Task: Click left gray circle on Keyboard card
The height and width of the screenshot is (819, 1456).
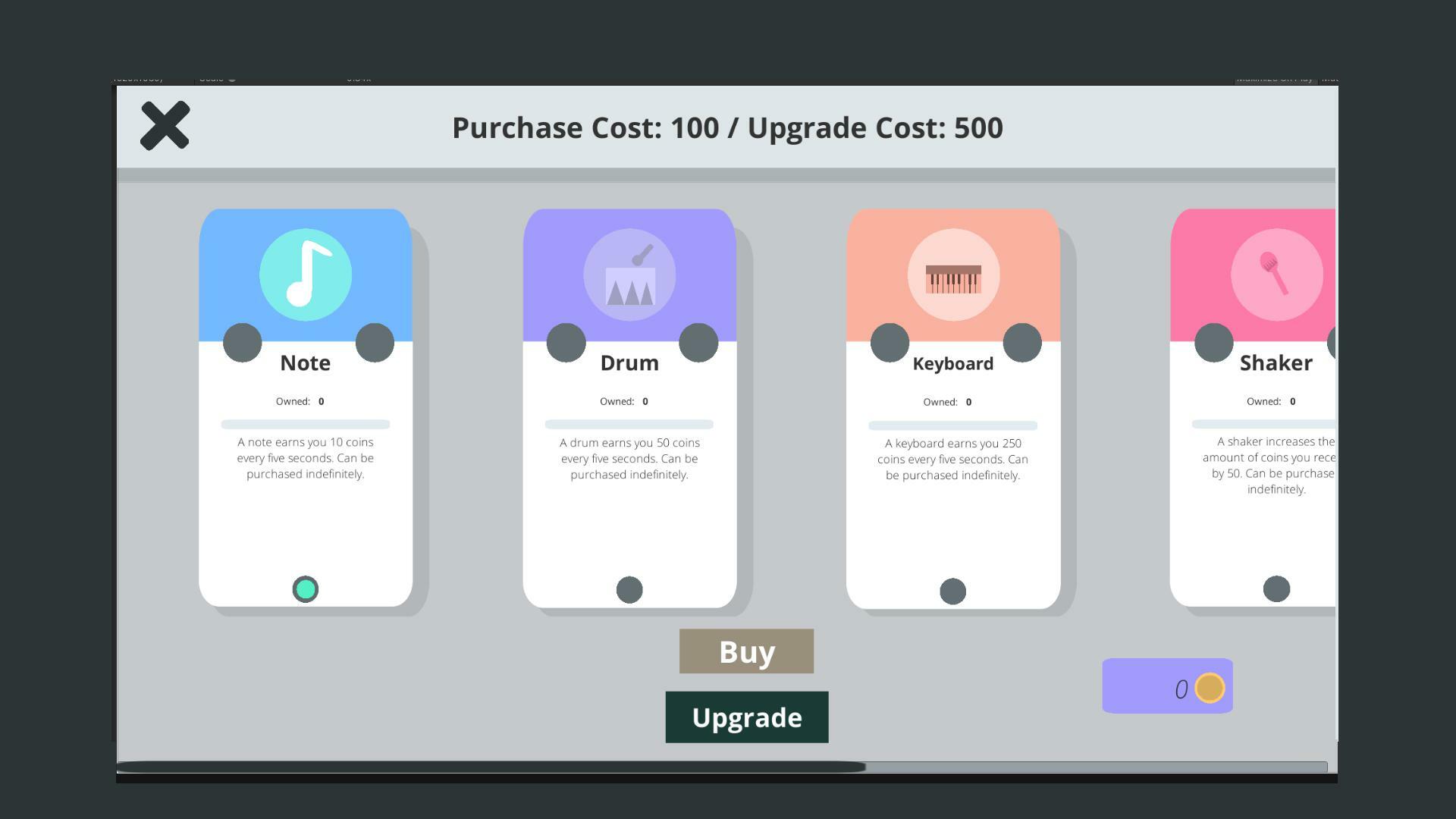Action: click(890, 343)
